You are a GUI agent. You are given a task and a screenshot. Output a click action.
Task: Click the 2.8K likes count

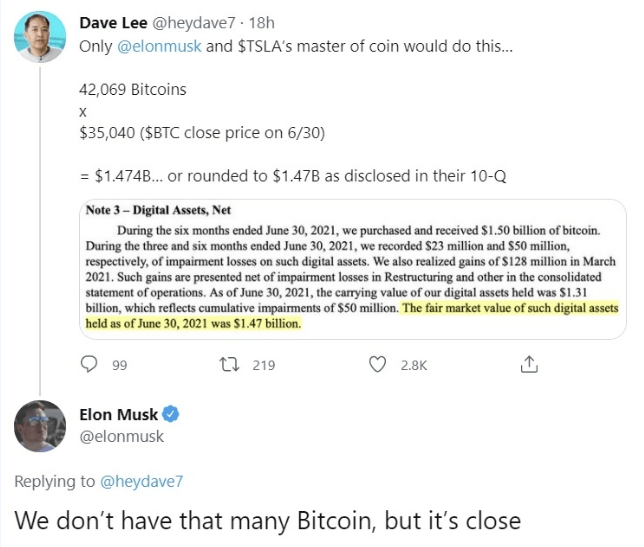pyautogui.click(x=413, y=365)
